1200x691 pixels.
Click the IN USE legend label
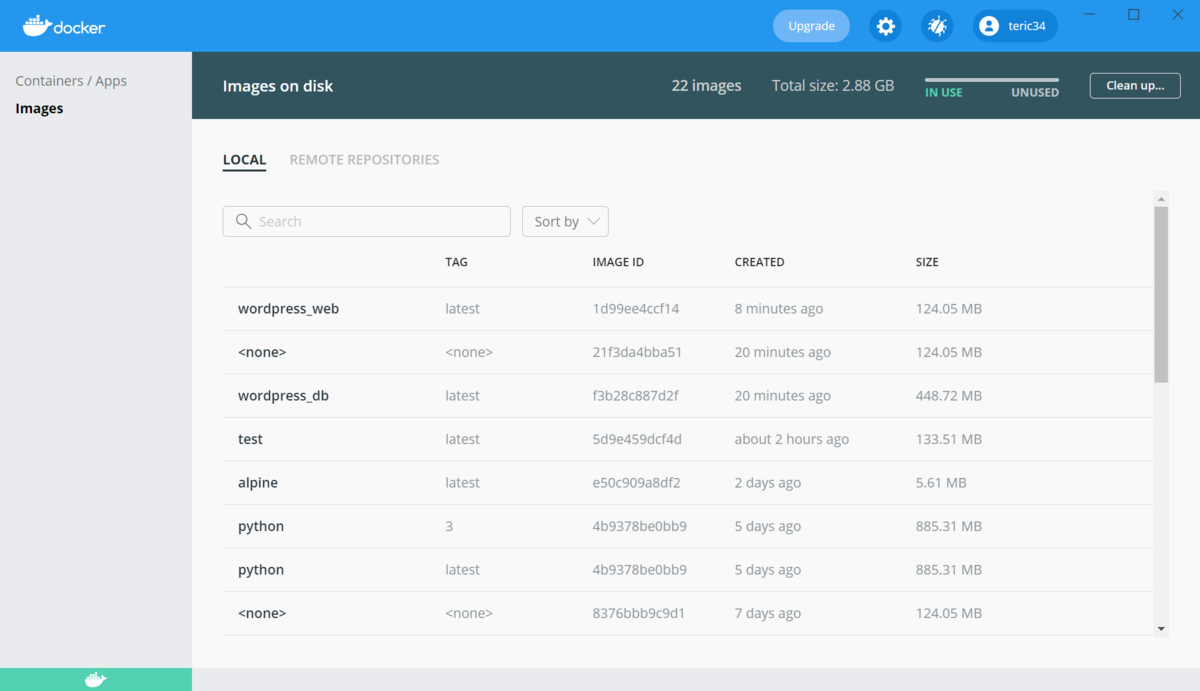point(944,92)
